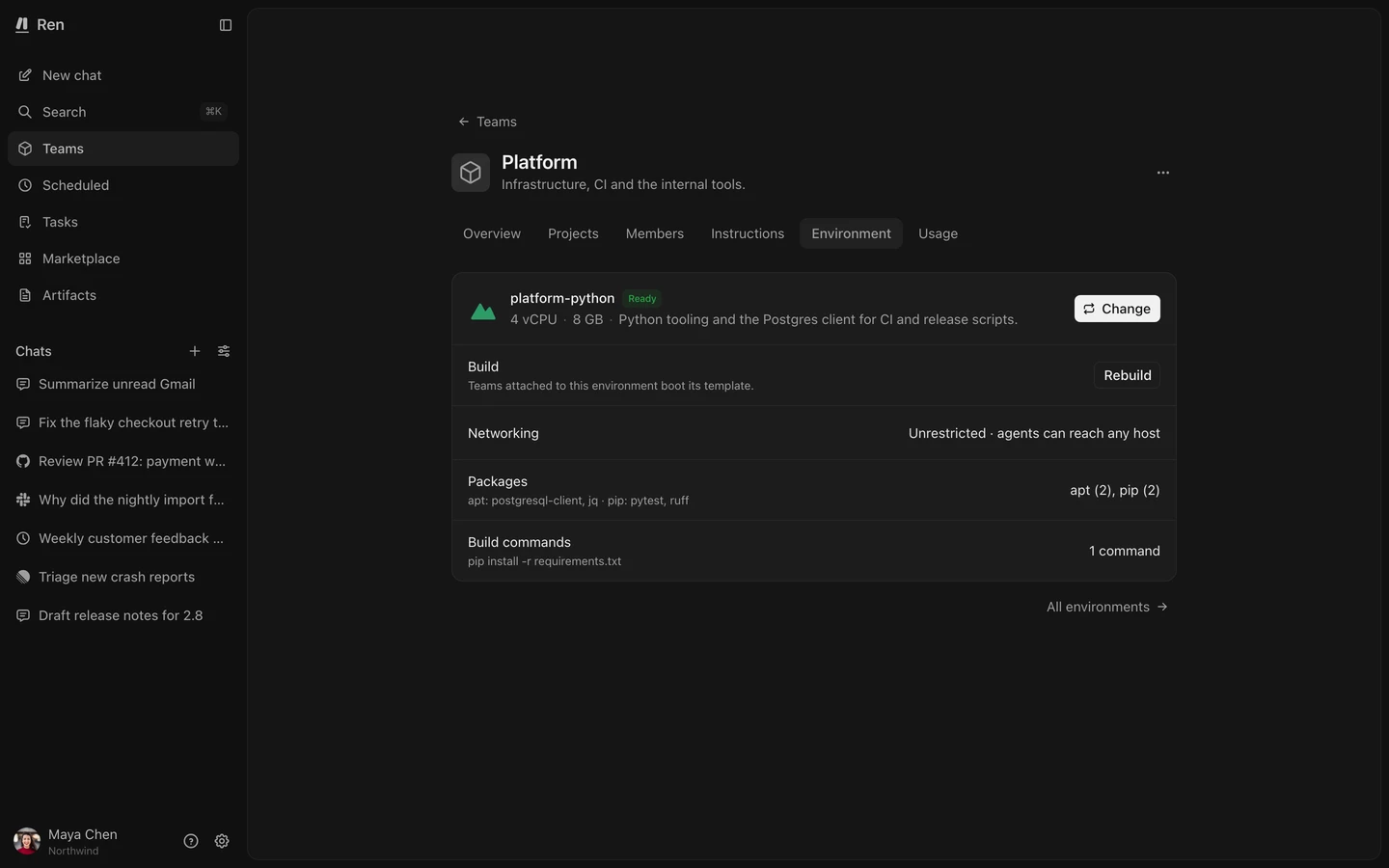Screen dimensions: 1389x868
Task: Click the Marketplace grid icon
Action: pyautogui.click(x=25, y=258)
